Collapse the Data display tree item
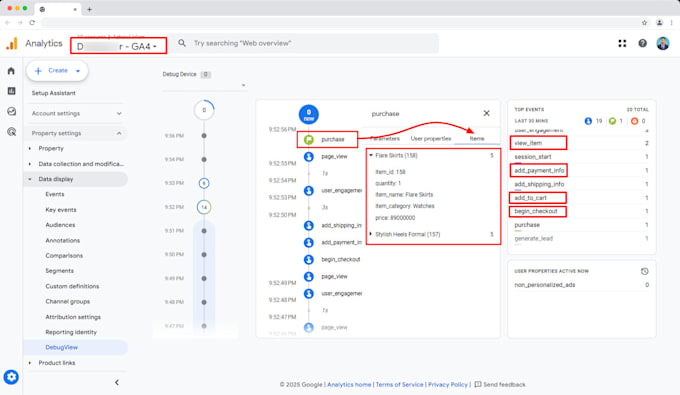This screenshot has height=395, width=680. 29,179
